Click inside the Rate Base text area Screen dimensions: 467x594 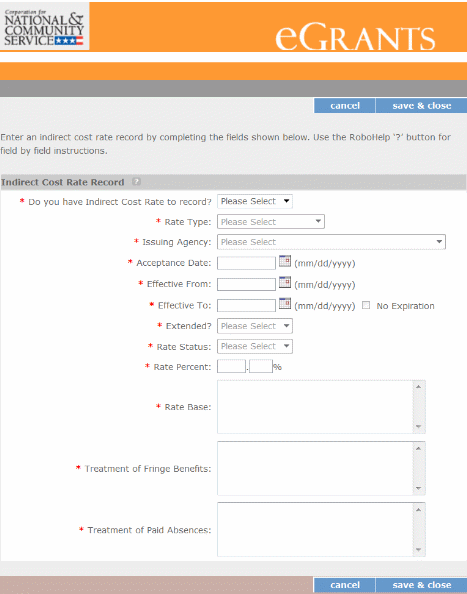(315, 407)
